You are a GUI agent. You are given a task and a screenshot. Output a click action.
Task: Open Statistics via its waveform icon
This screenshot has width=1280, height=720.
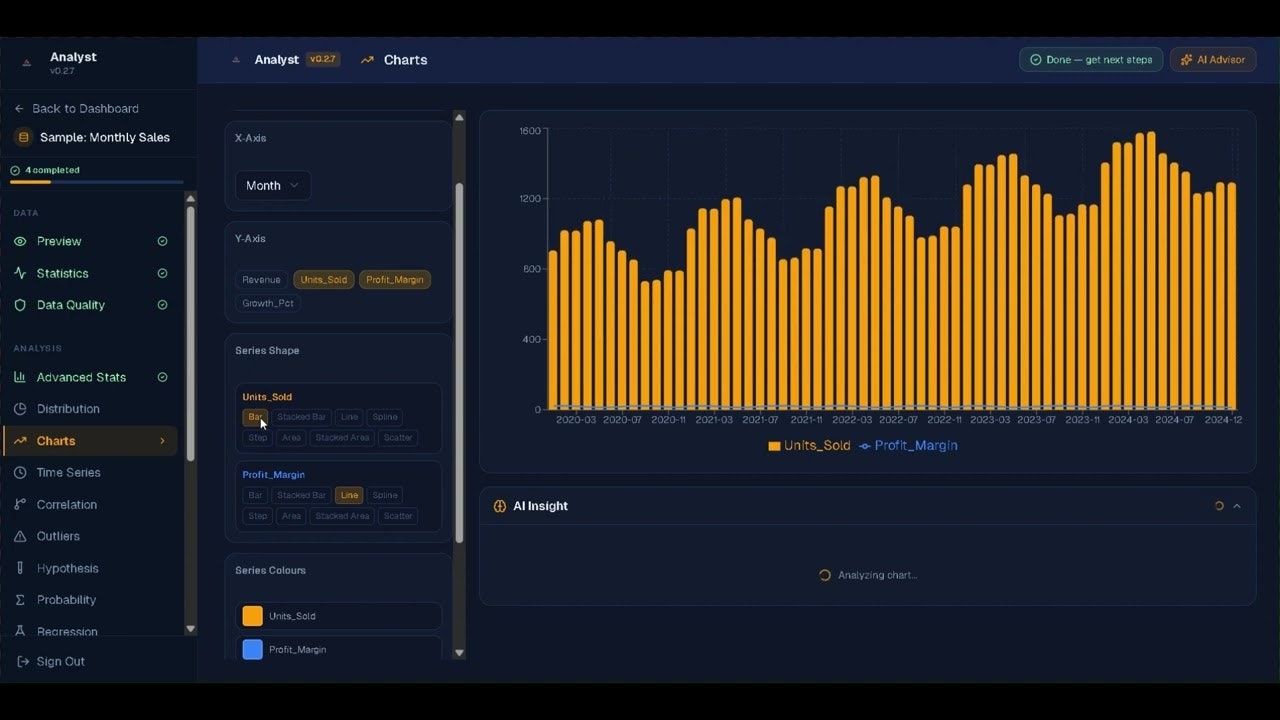(x=21, y=273)
